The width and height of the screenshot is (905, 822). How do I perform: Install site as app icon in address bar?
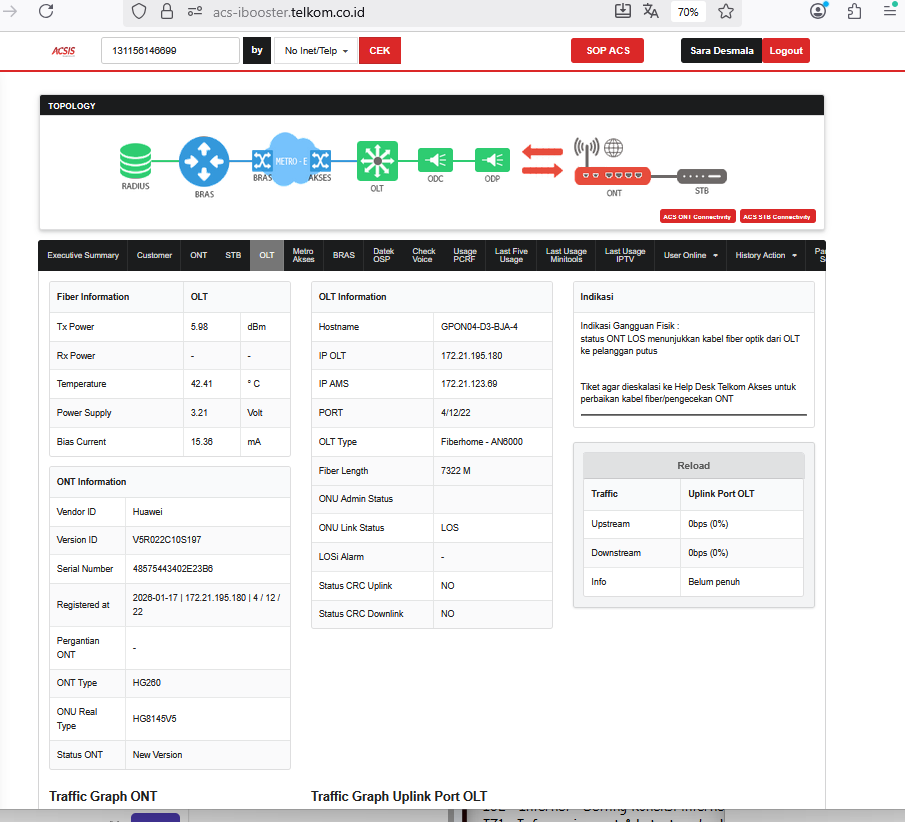(622, 11)
